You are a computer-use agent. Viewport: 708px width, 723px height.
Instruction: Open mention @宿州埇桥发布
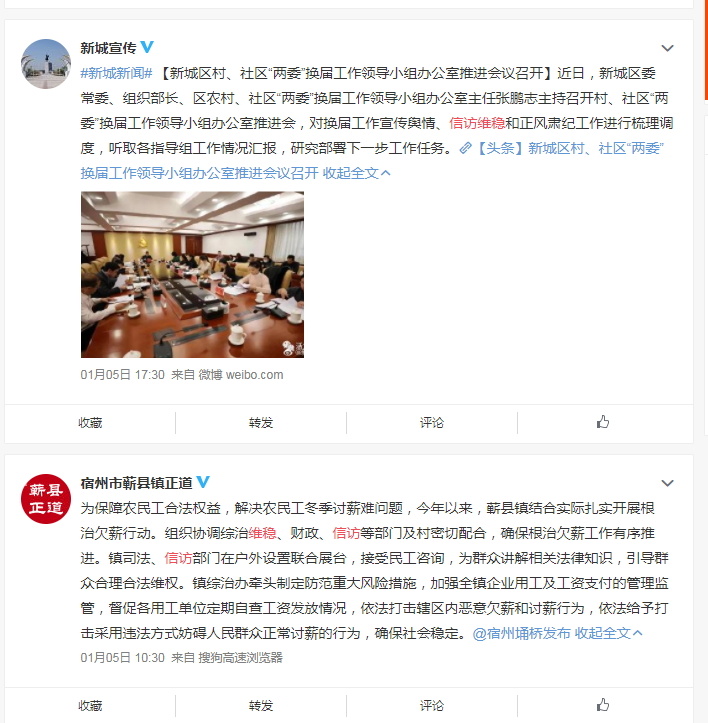click(x=522, y=633)
